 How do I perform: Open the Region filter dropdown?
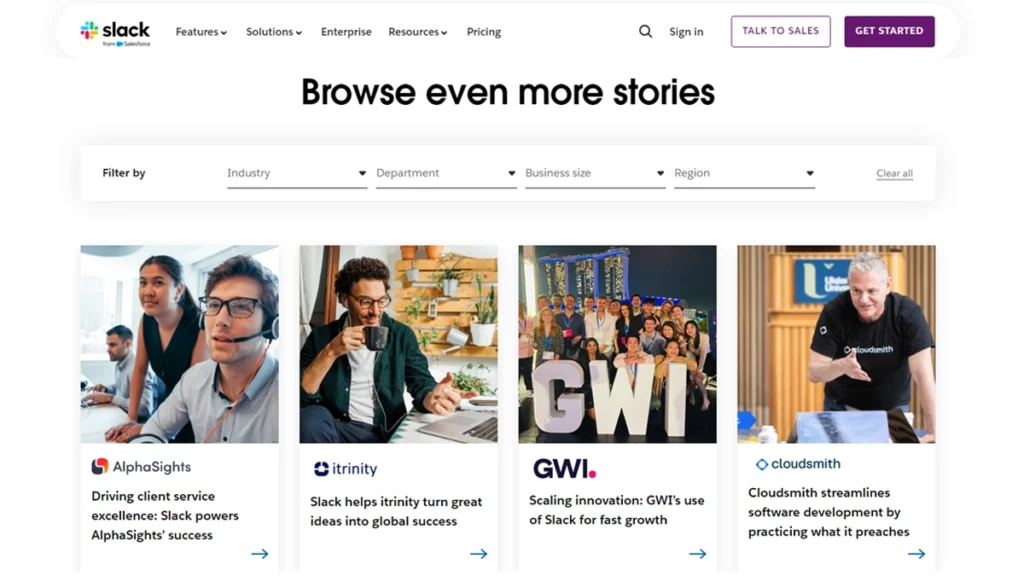coord(744,173)
